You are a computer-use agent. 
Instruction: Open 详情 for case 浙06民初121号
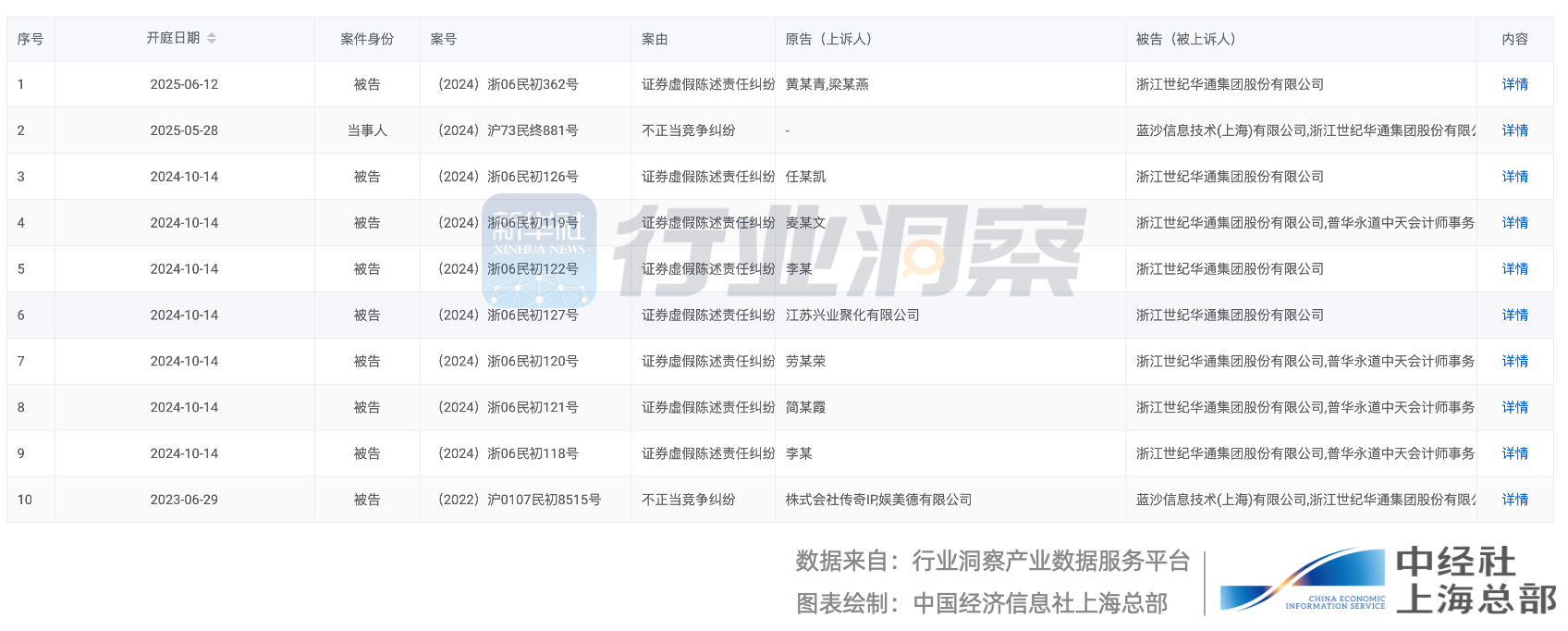(1514, 407)
